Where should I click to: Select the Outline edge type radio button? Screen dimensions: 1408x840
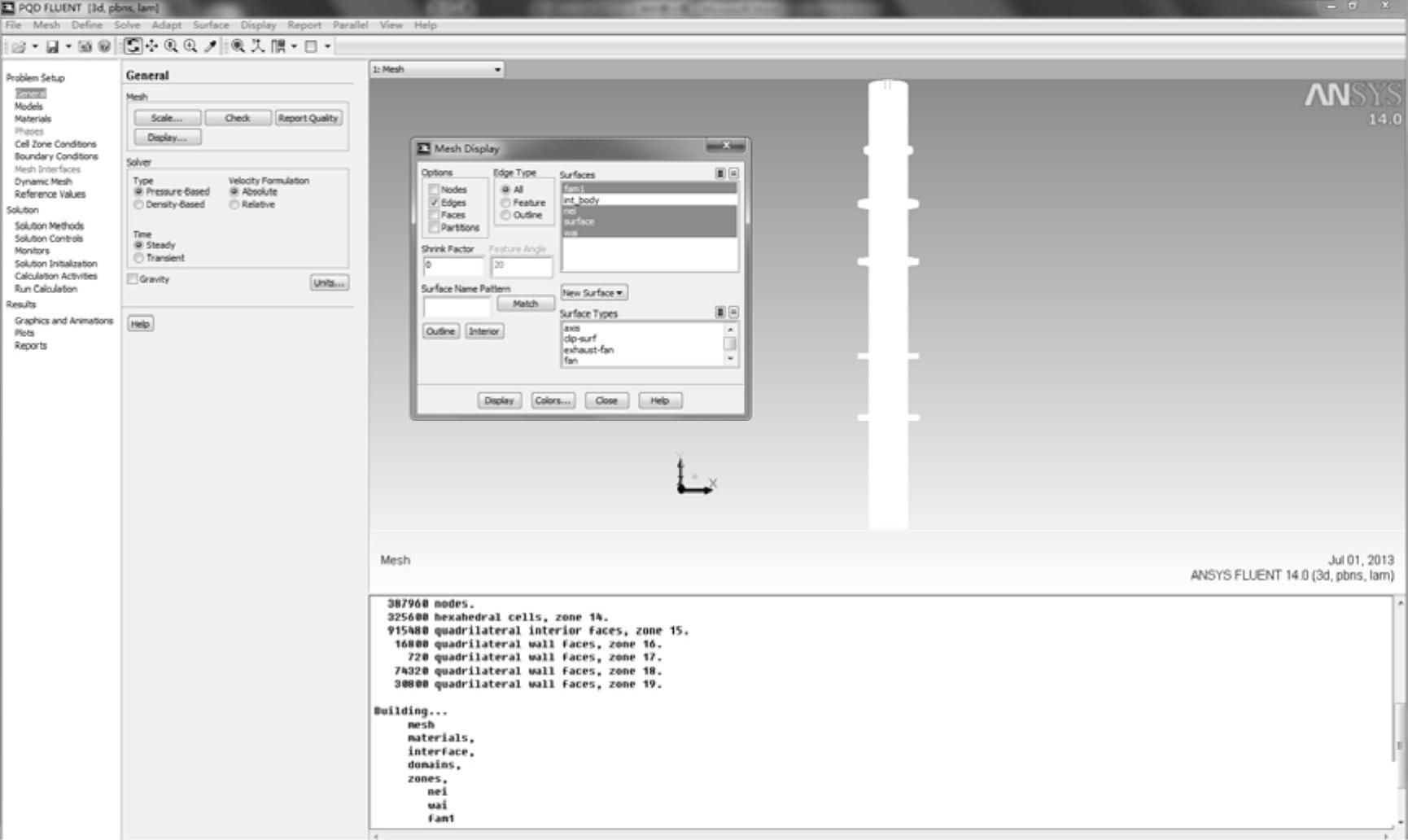coord(506,215)
